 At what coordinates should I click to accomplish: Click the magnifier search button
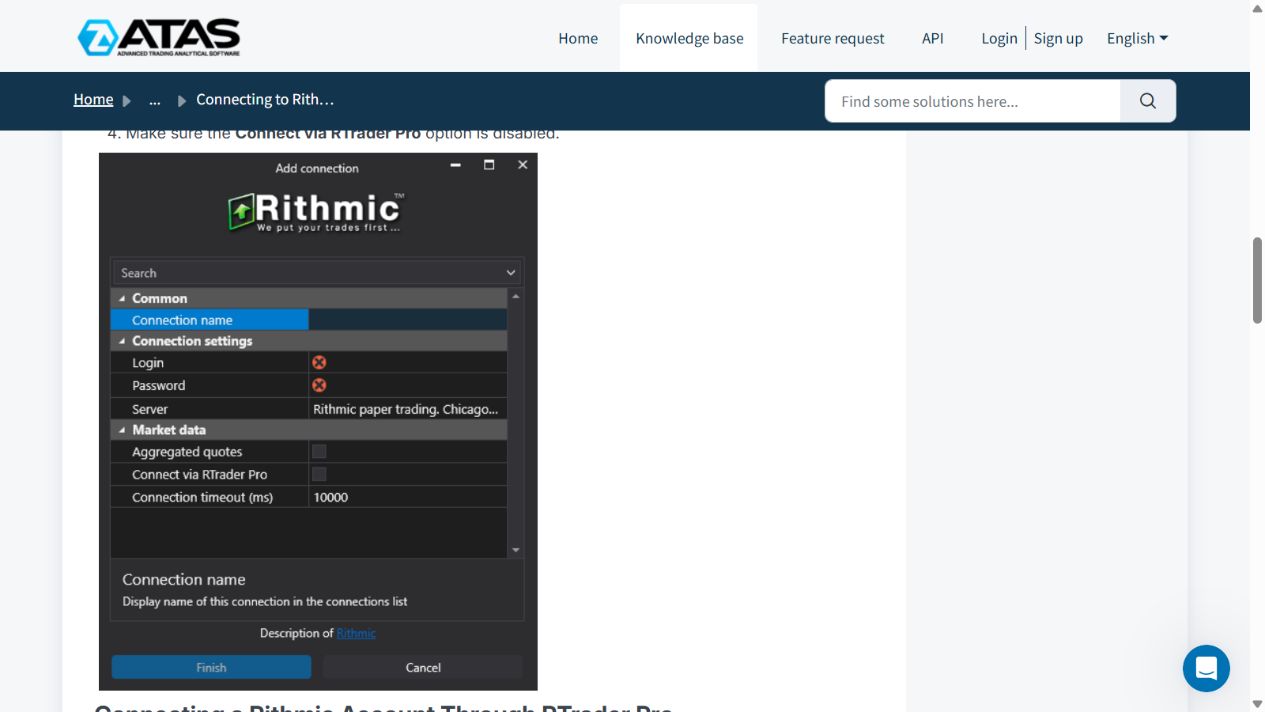[1148, 101]
